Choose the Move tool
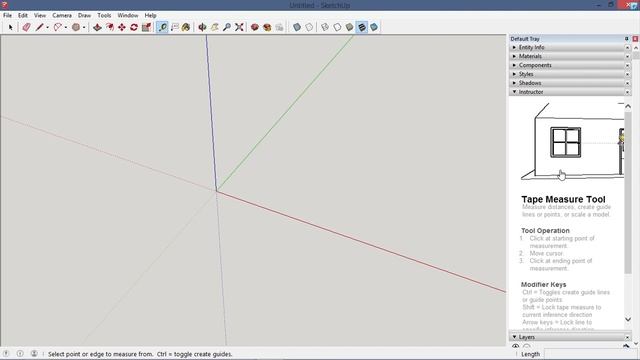 [x=122, y=27]
